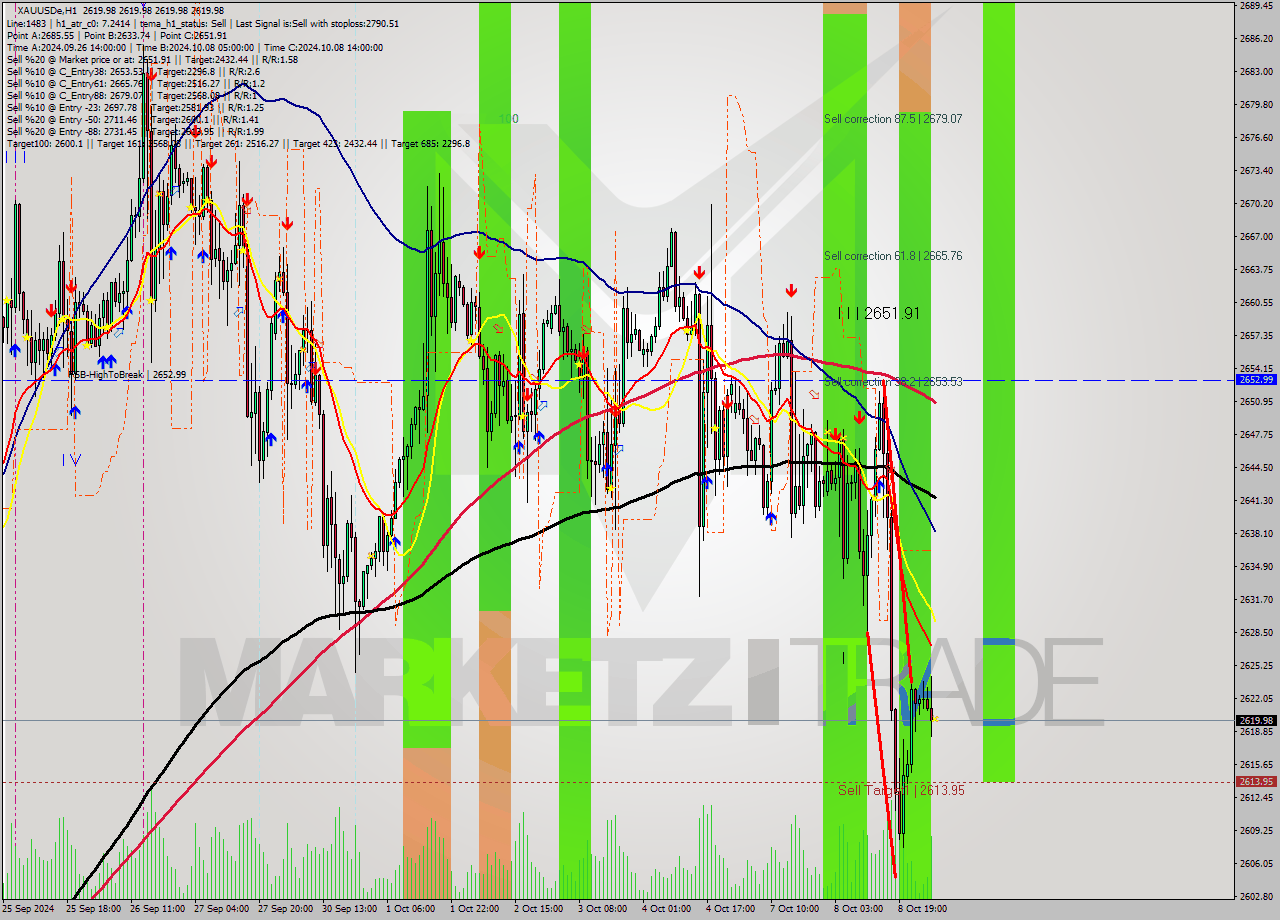Click 2689.45 on the price axis
This screenshot has width=1280, height=920.
(1256, 6)
